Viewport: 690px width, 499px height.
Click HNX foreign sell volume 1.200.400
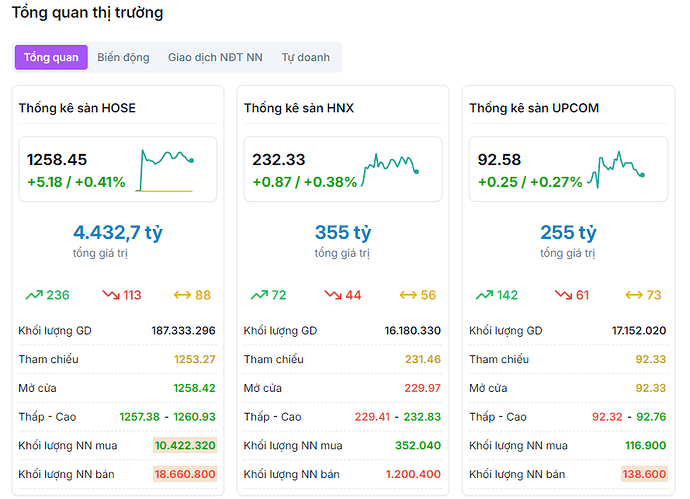coord(413,474)
